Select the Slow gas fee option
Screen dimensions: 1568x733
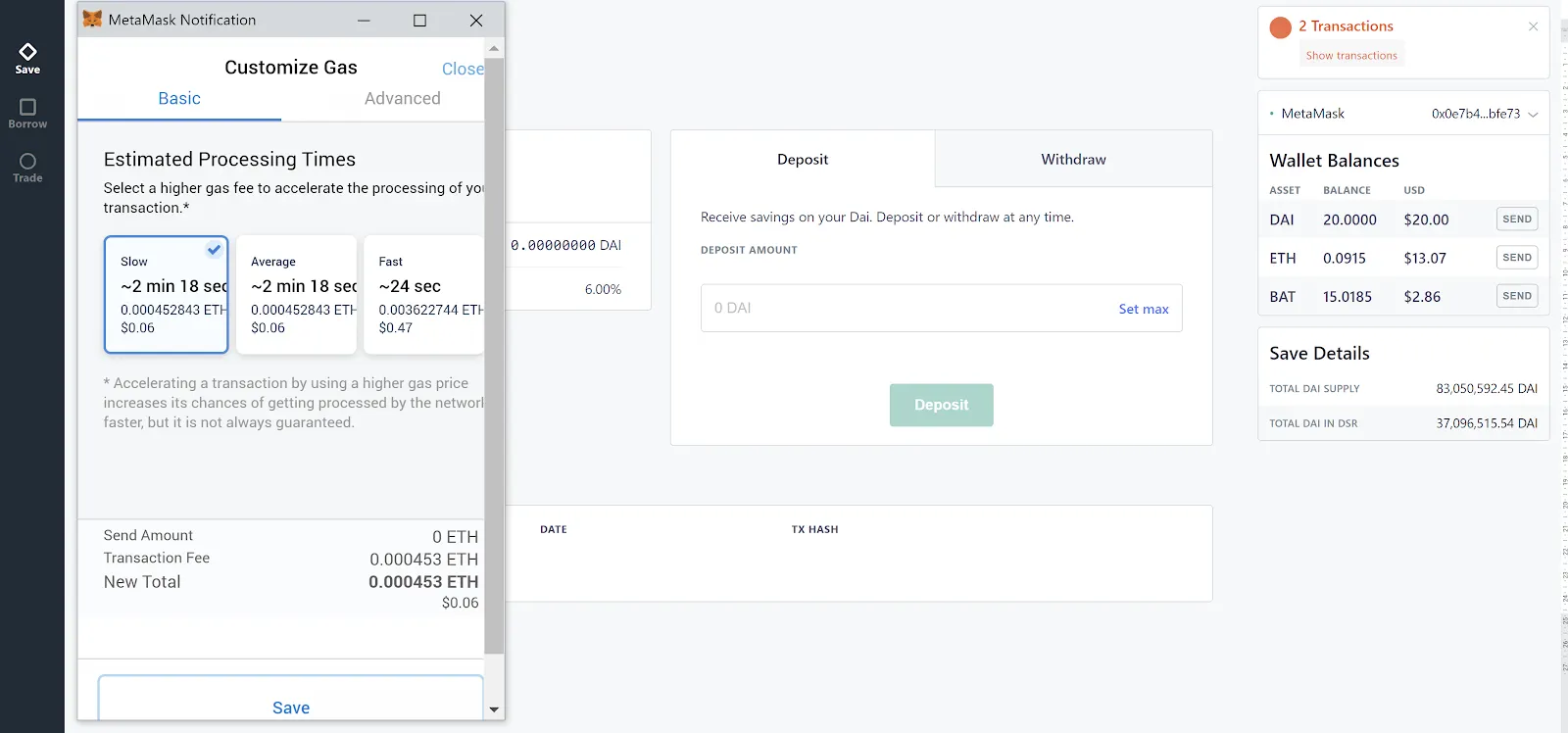coord(166,294)
